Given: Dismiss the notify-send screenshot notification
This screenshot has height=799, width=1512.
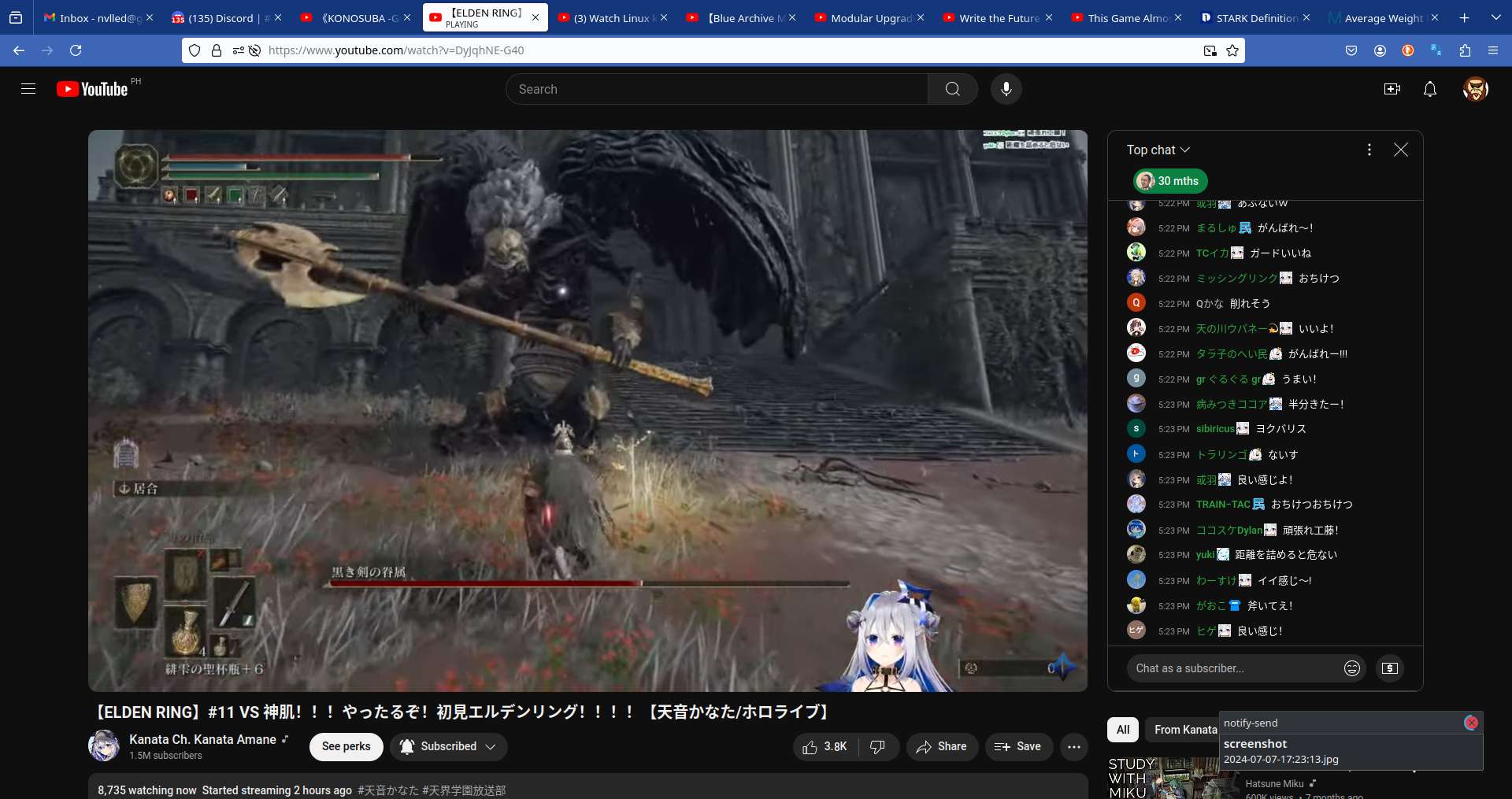Looking at the screenshot, I should point(1471,723).
